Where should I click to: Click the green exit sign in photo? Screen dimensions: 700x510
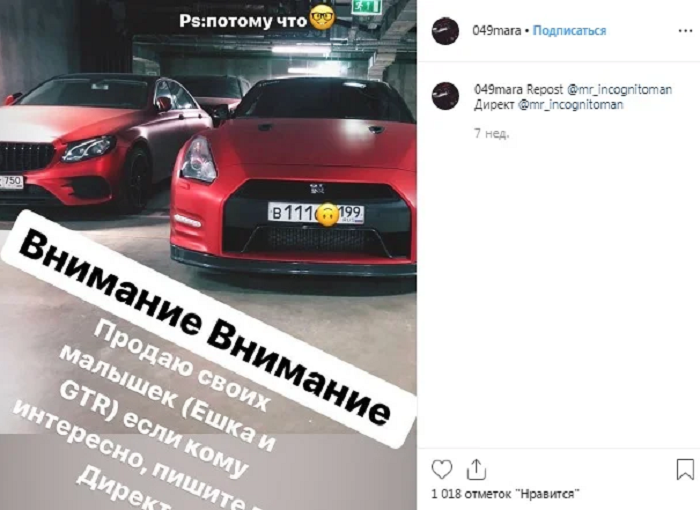pos(367,7)
